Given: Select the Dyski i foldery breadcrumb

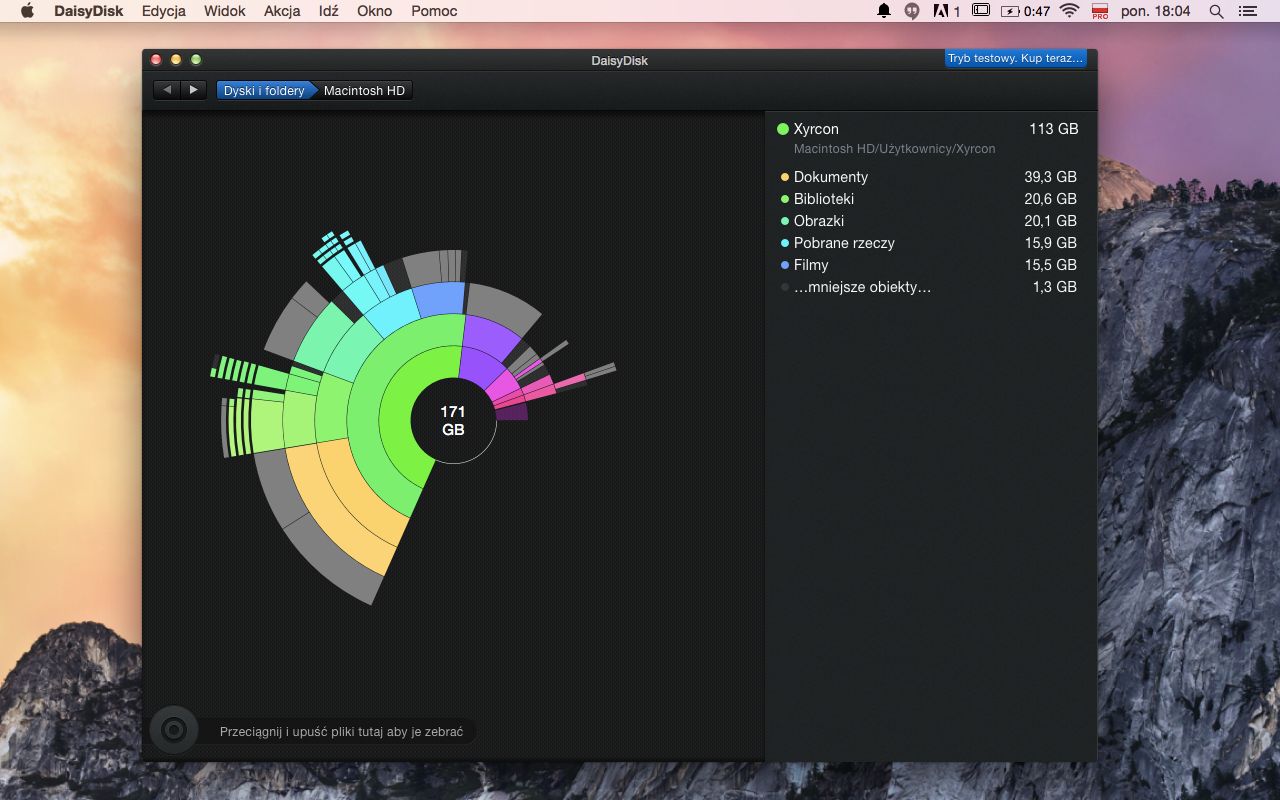Looking at the screenshot, I should point(264,91).
